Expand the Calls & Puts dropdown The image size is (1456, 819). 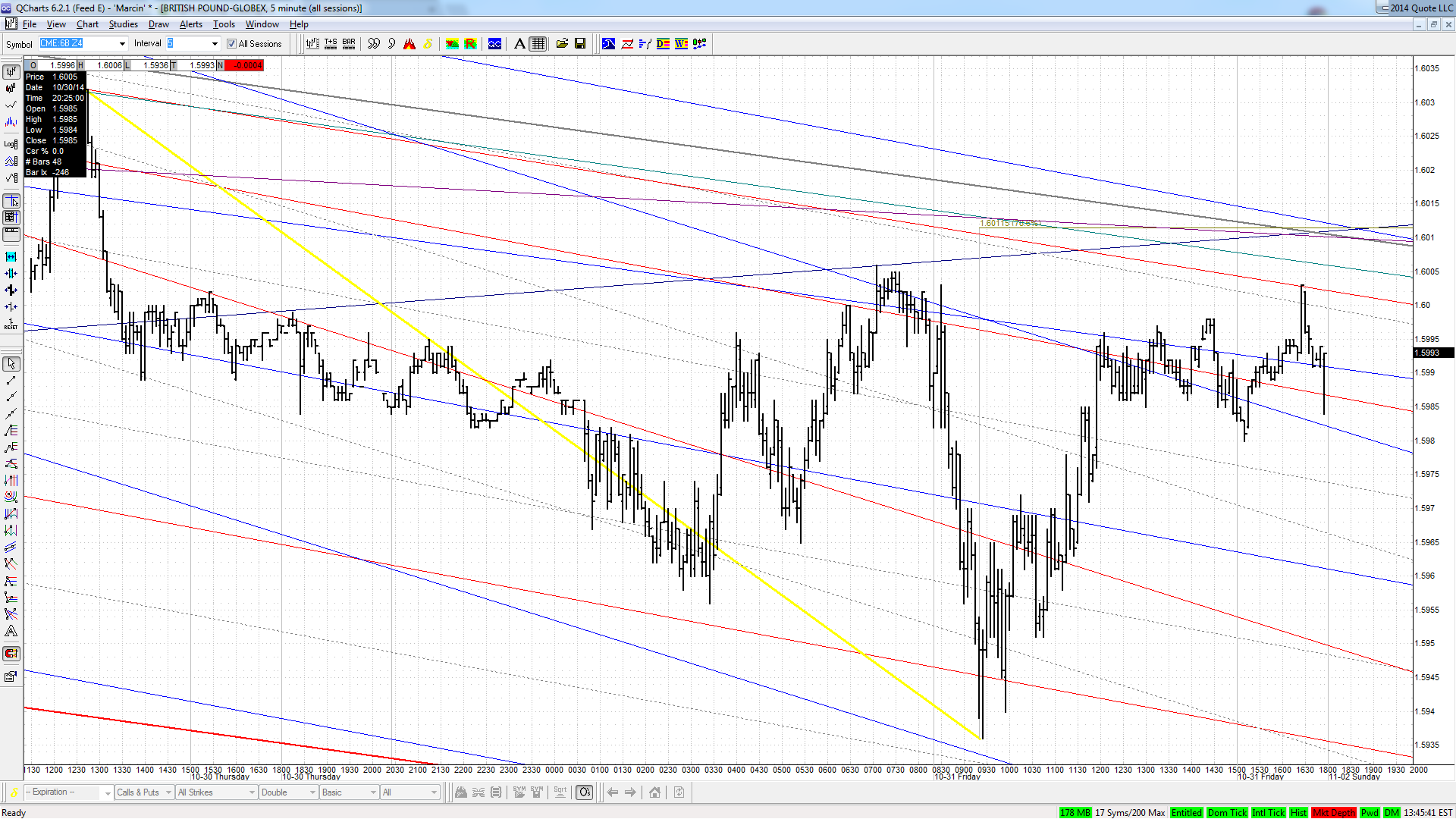point(144,792)
